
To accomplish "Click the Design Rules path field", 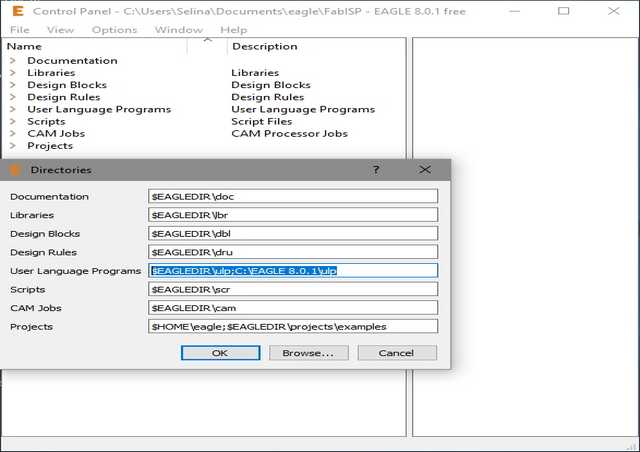I will click(x=293, y=252).
